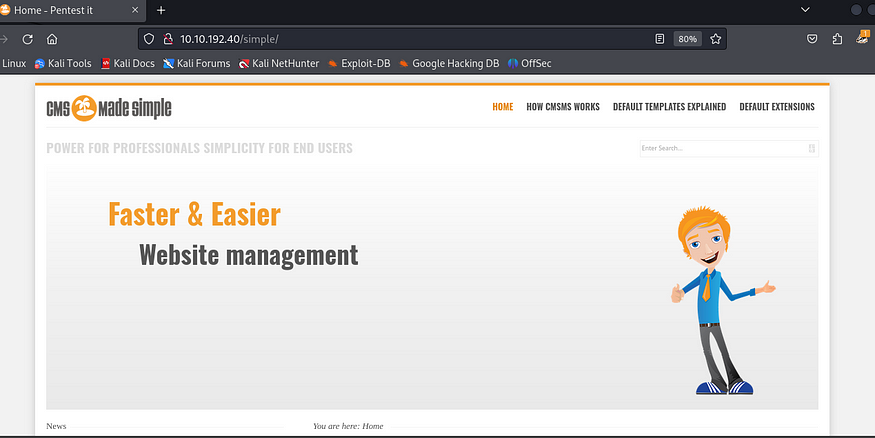
Task: Open the HOW CMSMS WORKS menu item
Action: (562, 107)
